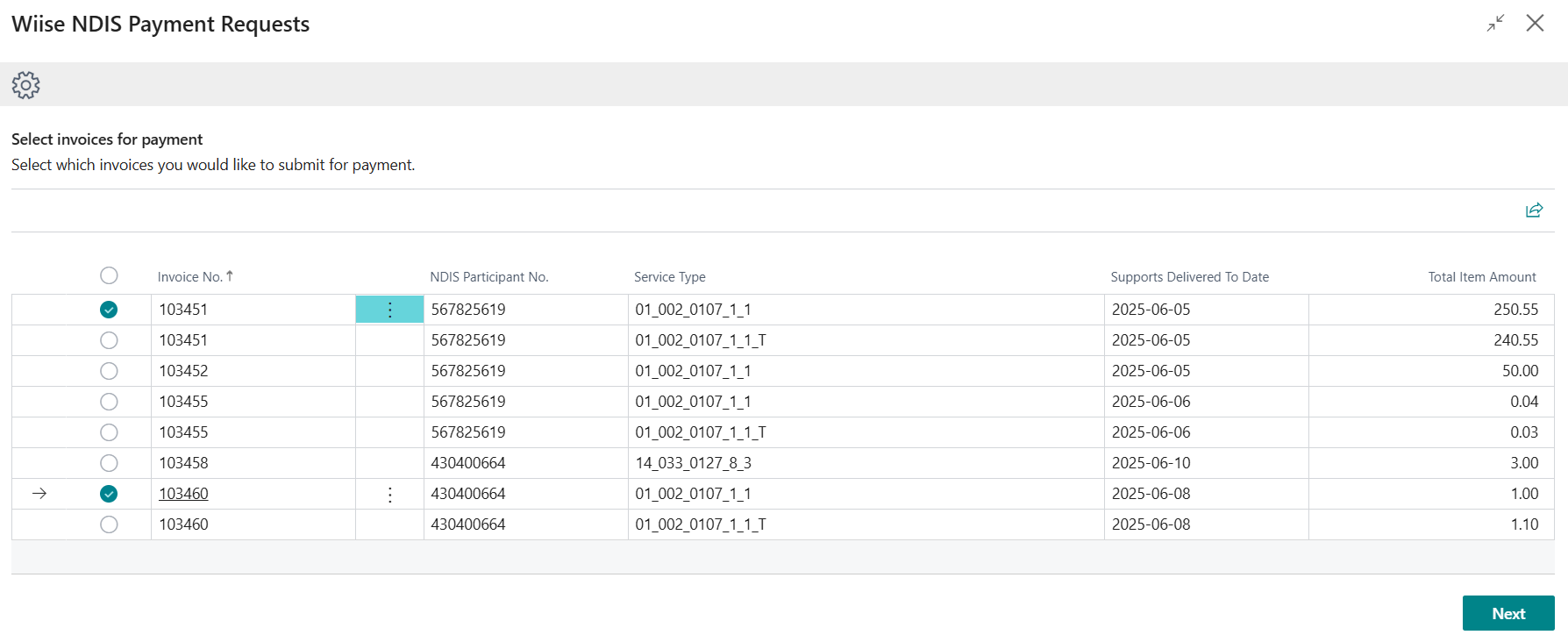Open the three-dot menu for invoice 103451 row
Image resolution: width=1568 pixels, height=642 pixels.
pyautogui.click(x=389, y=310)
